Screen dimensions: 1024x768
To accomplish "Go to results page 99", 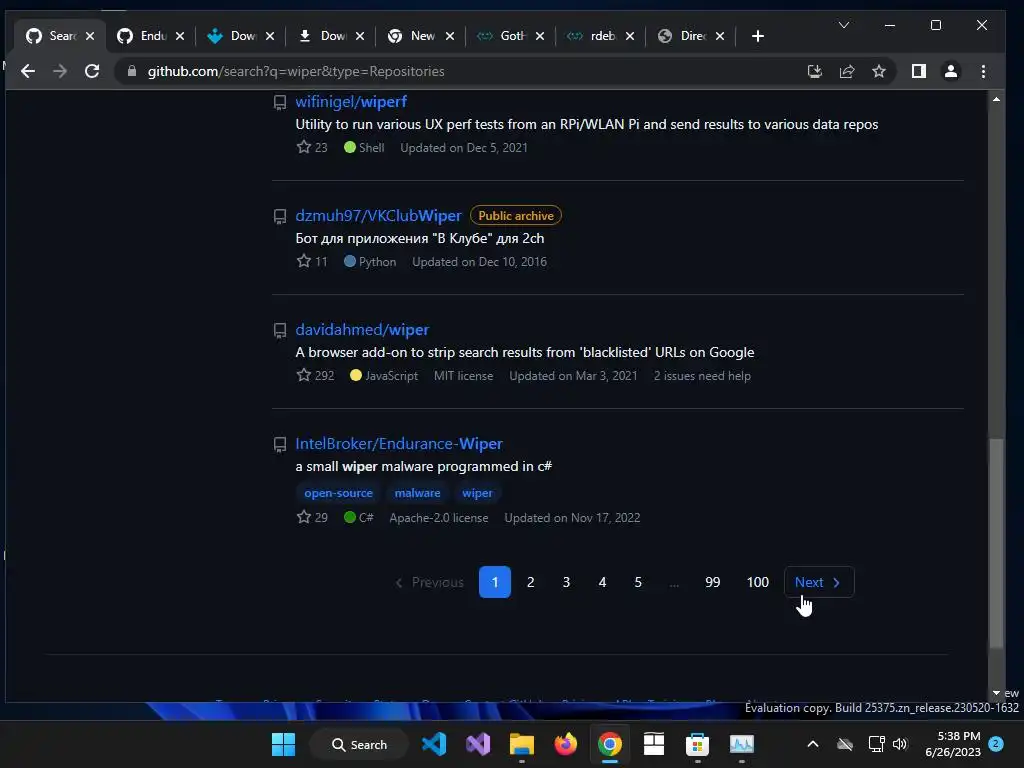I will (712, 582).
